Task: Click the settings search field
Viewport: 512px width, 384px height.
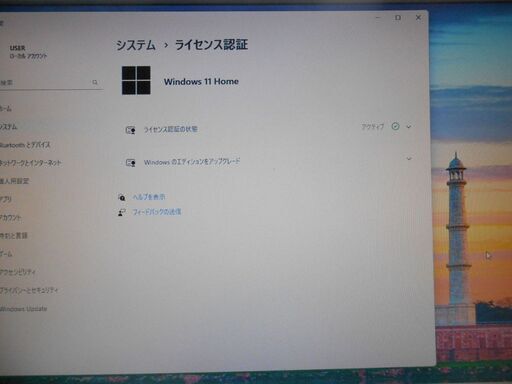Action: [50, 82]
